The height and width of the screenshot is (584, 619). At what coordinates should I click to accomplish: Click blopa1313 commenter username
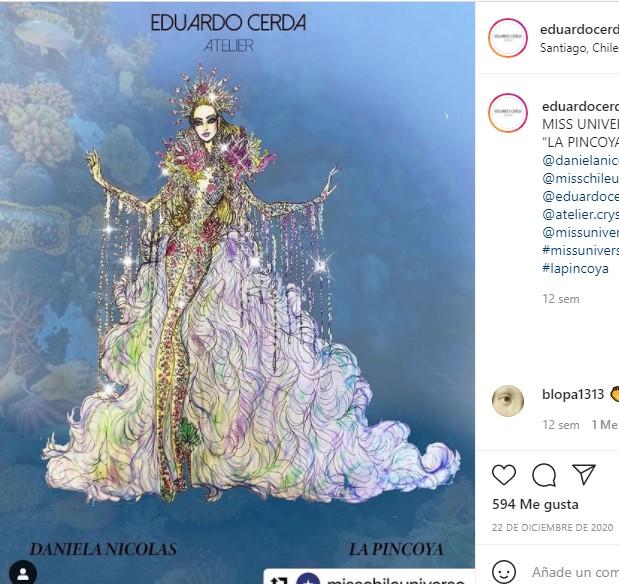coord(573,394)
